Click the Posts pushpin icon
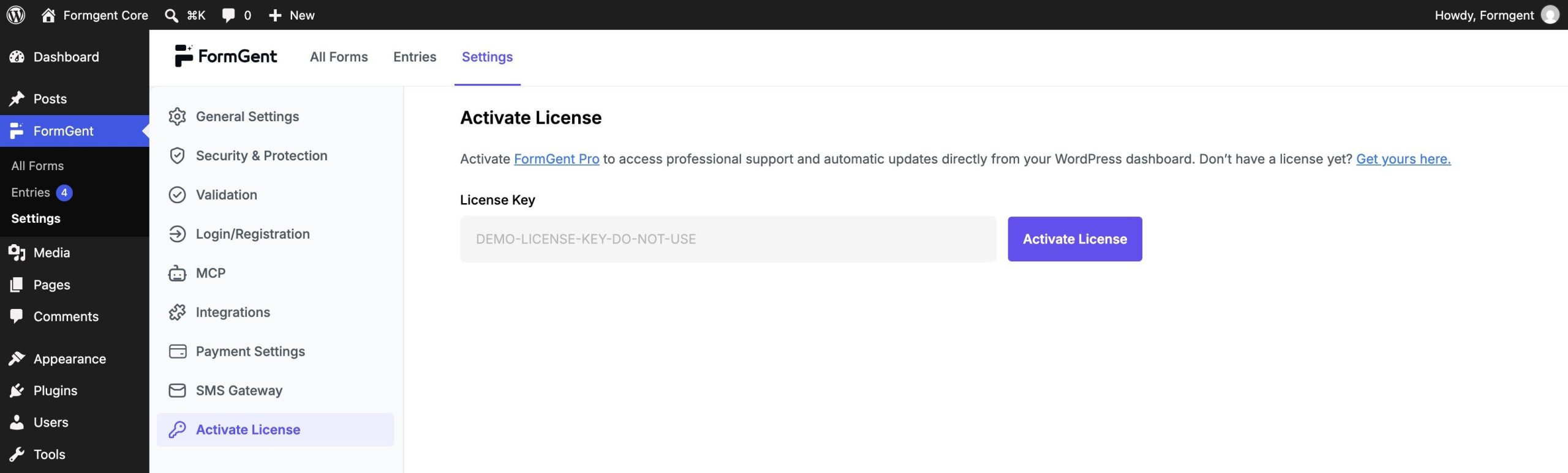Screen dimensions: 1568x473 (17, 99)
